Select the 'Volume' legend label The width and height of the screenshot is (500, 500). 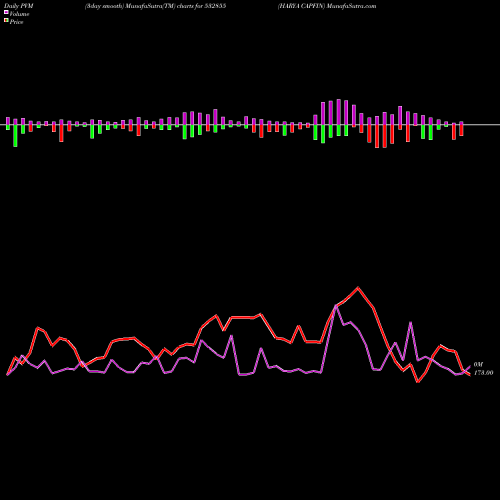(x=19, y=14)
